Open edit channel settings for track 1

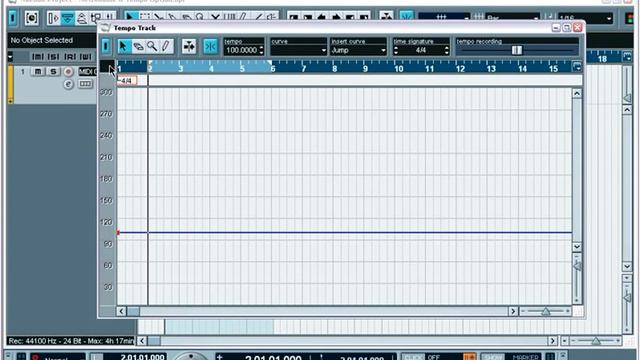[x=68, y=84]
